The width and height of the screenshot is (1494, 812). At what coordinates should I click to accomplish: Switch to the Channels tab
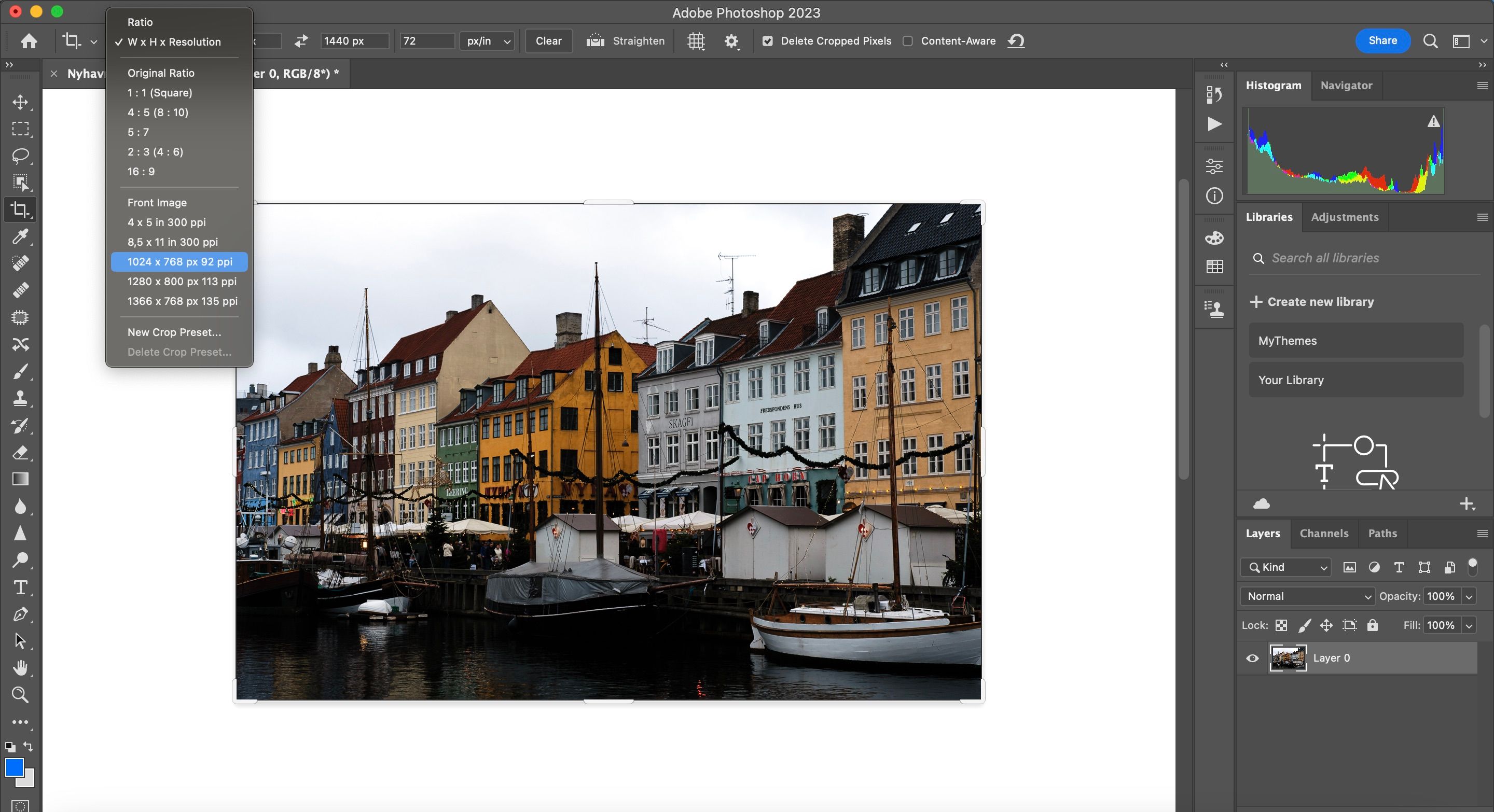click(1323, 533)
